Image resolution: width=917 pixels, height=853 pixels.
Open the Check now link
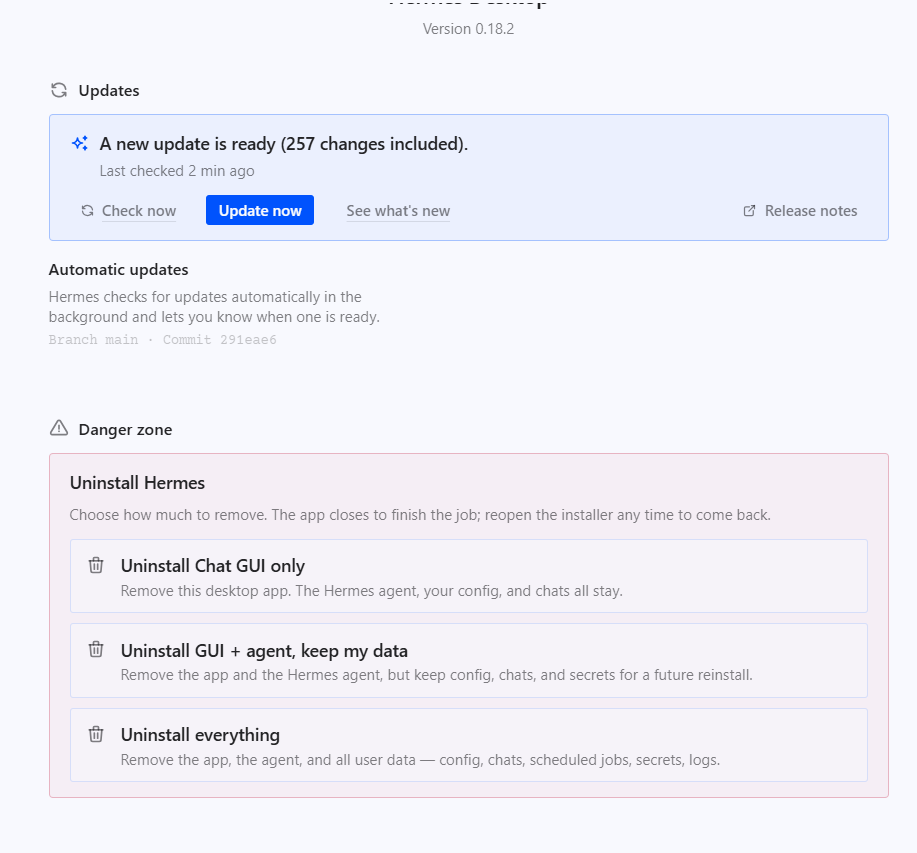point(139,210)
